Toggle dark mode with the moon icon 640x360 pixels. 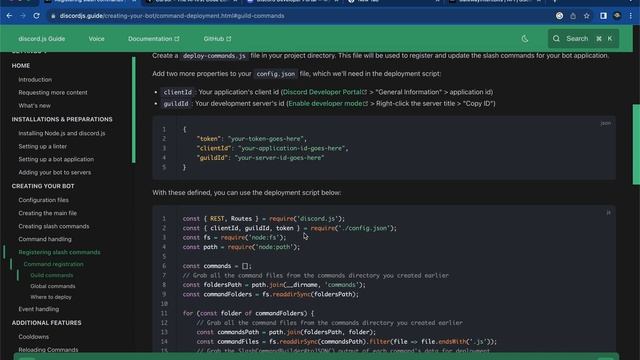[x=525, y=39]
